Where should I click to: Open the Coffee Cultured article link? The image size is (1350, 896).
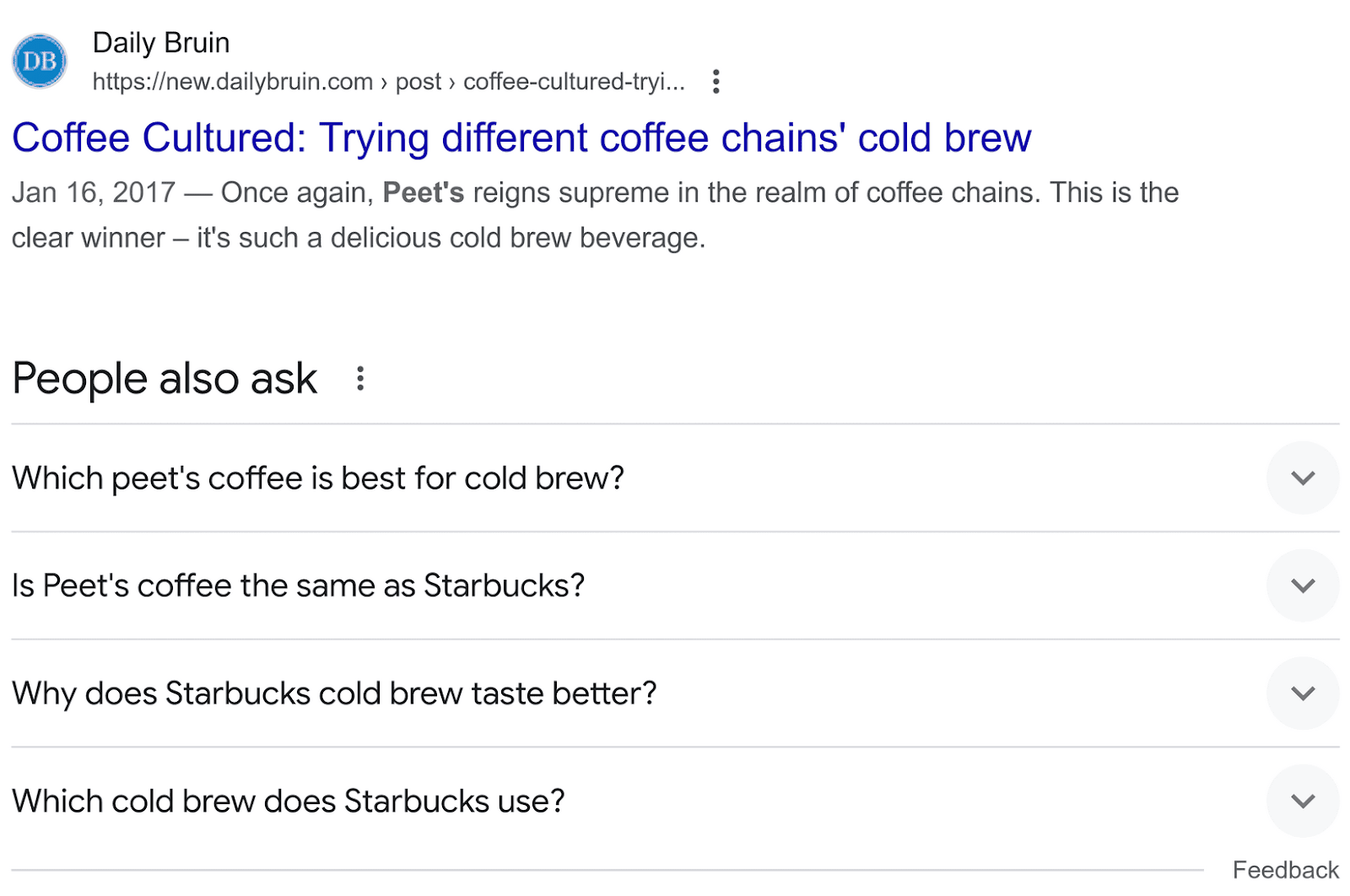522,137
